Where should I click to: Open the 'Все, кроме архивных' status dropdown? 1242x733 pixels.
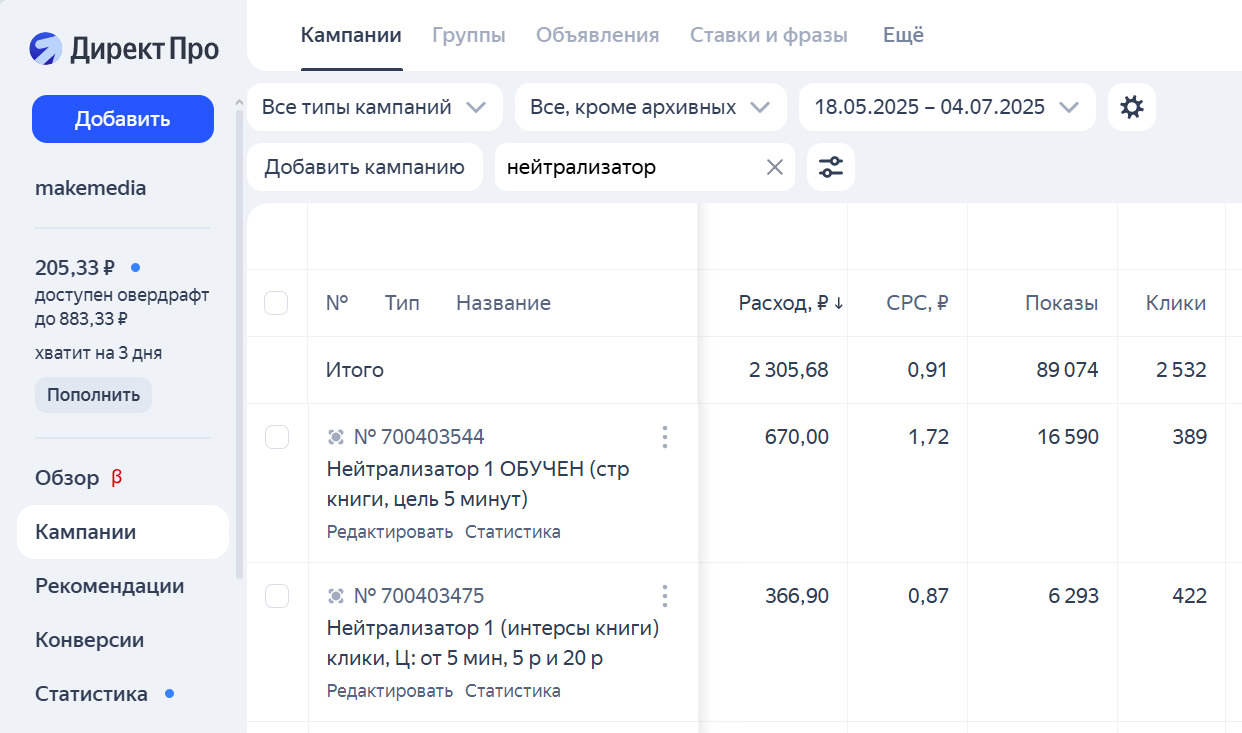pos(650,107)
